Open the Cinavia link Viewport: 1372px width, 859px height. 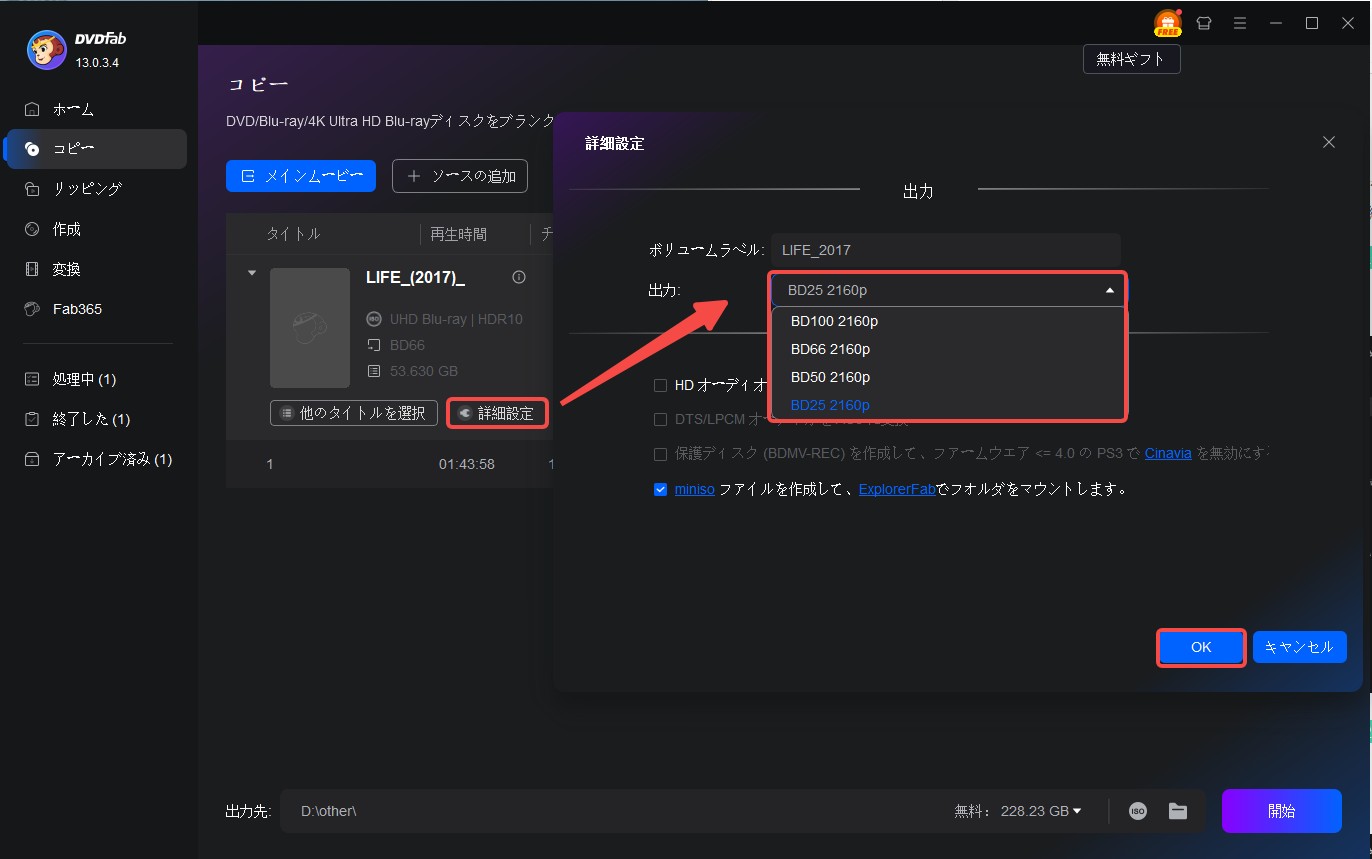tap(1167, 454)
